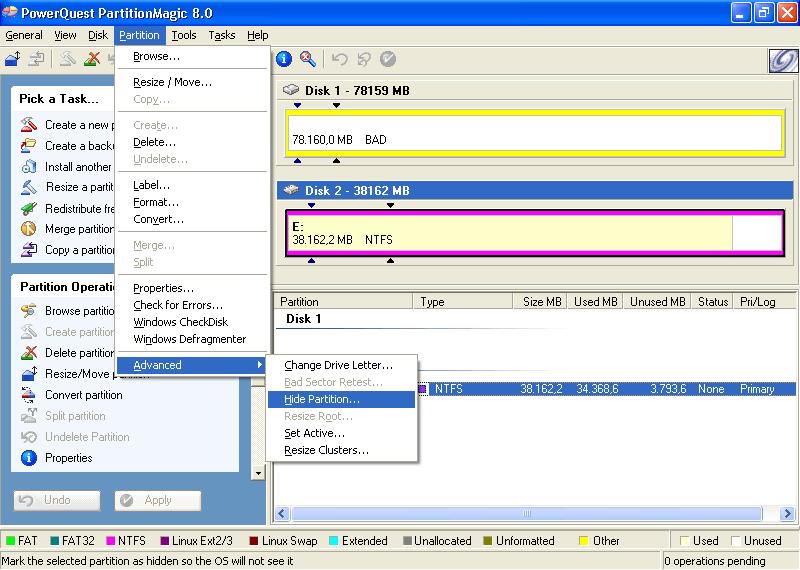800x570 pixels.
Task: Click the Install another operating system task icon
Action: pos(29,166)
